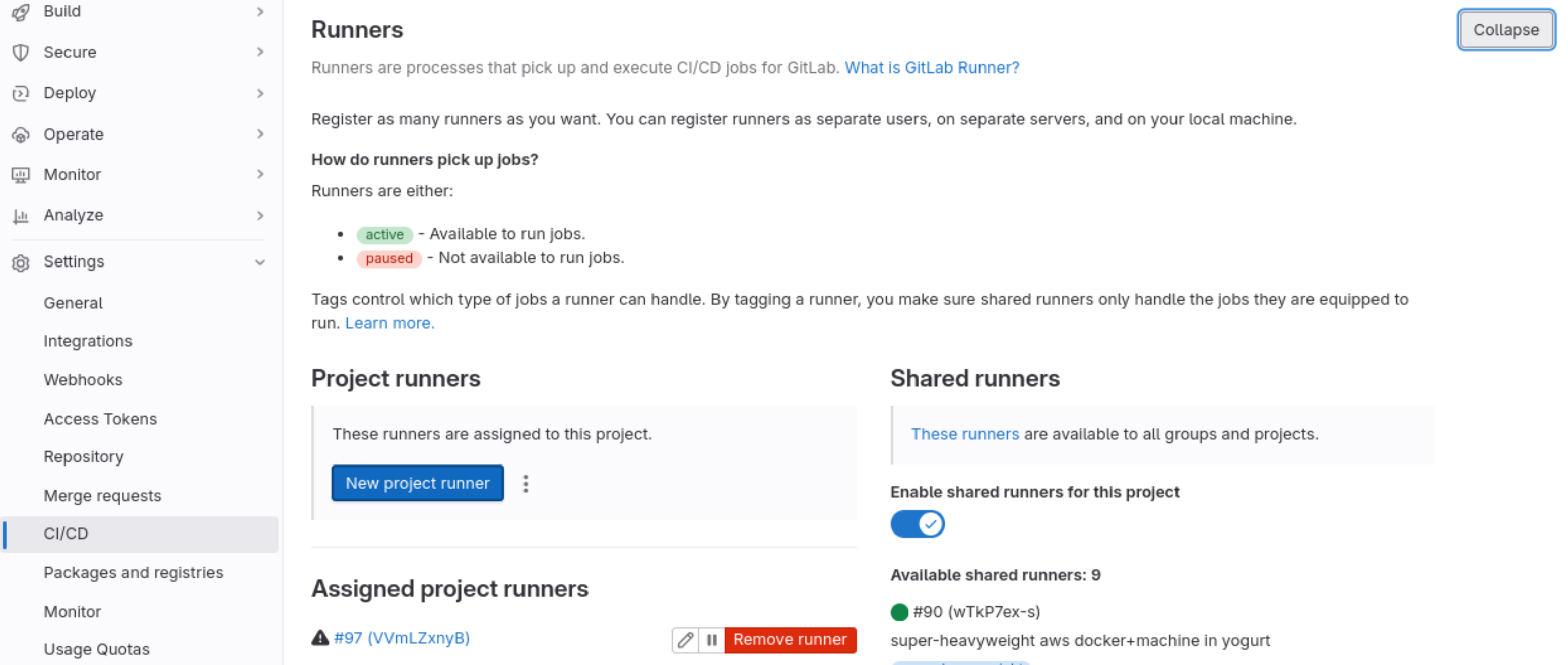The width and height of the screenshot is (1568, 665).
Task: Click the warning triangle icon beside runner #97
Action: 320,638
